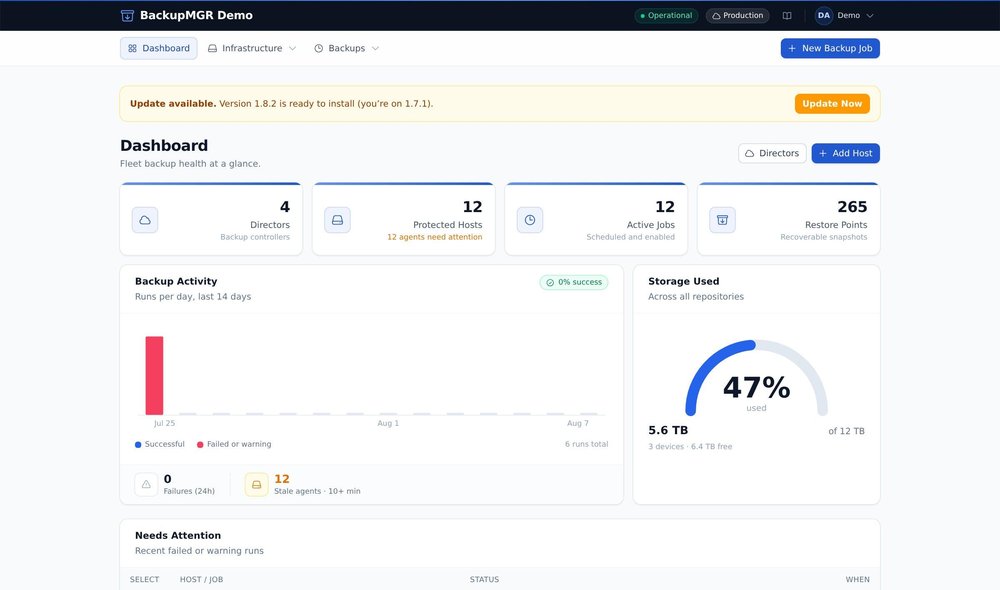Open the Infrastructure menu
Image resolution: width=1000 pixels, height=590 pixels.
coord(252,48)
